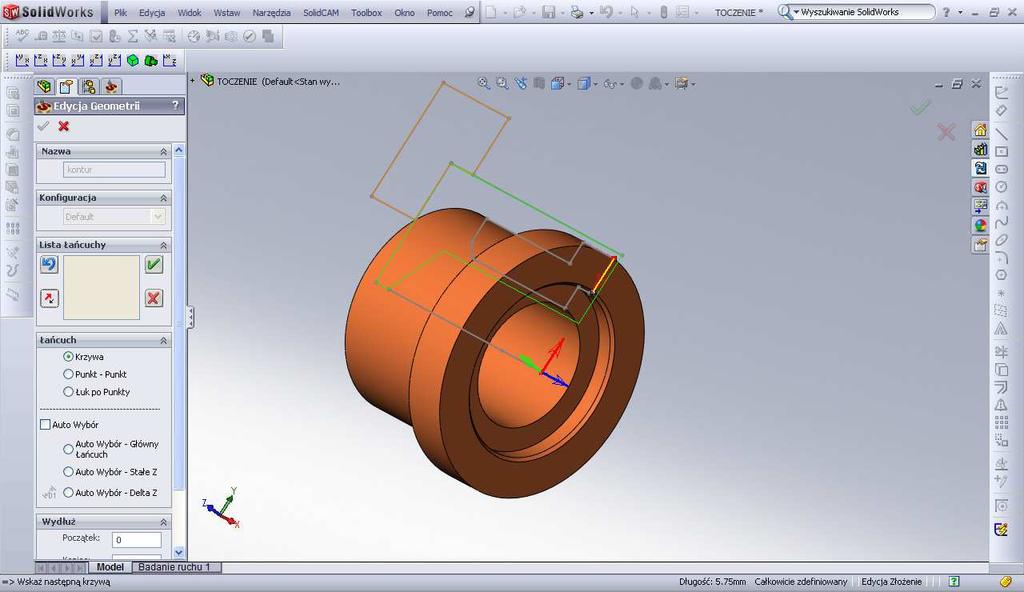Open the Appearances color ball icon
The image size is (1024, 592).
click(980, 225)
